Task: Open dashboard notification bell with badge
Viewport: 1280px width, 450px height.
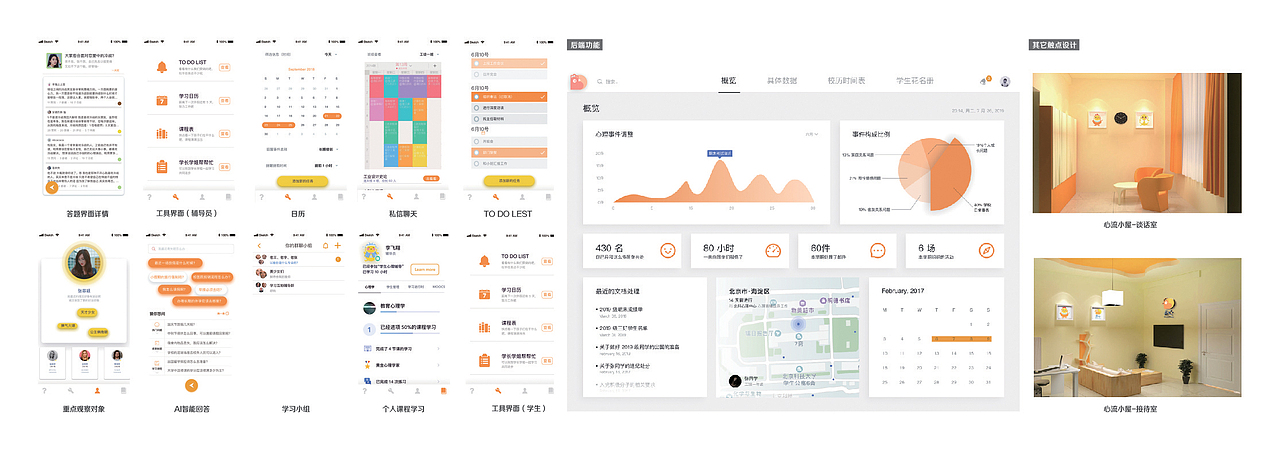Action: [985, 81]
